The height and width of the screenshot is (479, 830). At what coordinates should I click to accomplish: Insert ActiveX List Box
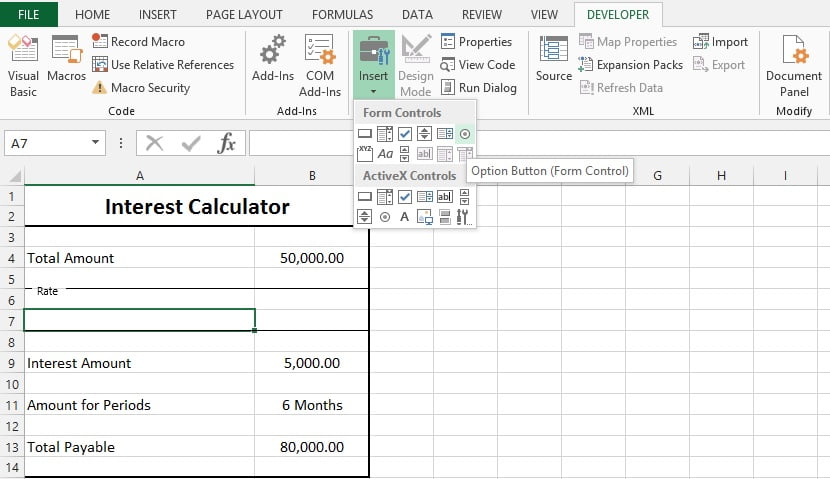coord(425,197)
